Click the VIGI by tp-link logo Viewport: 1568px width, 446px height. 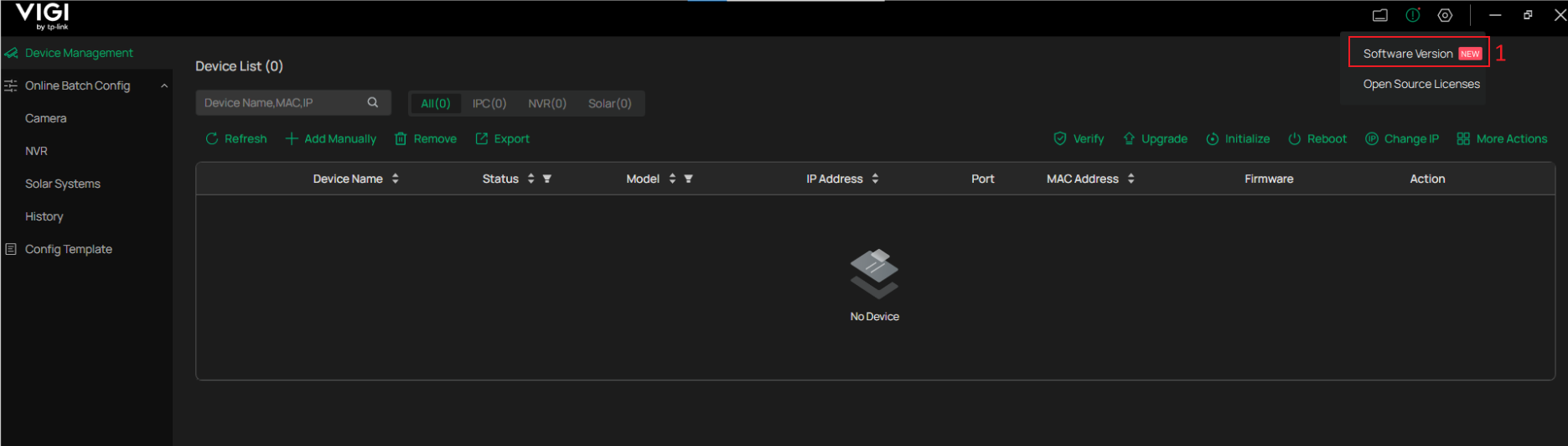[x=42, y=16]
